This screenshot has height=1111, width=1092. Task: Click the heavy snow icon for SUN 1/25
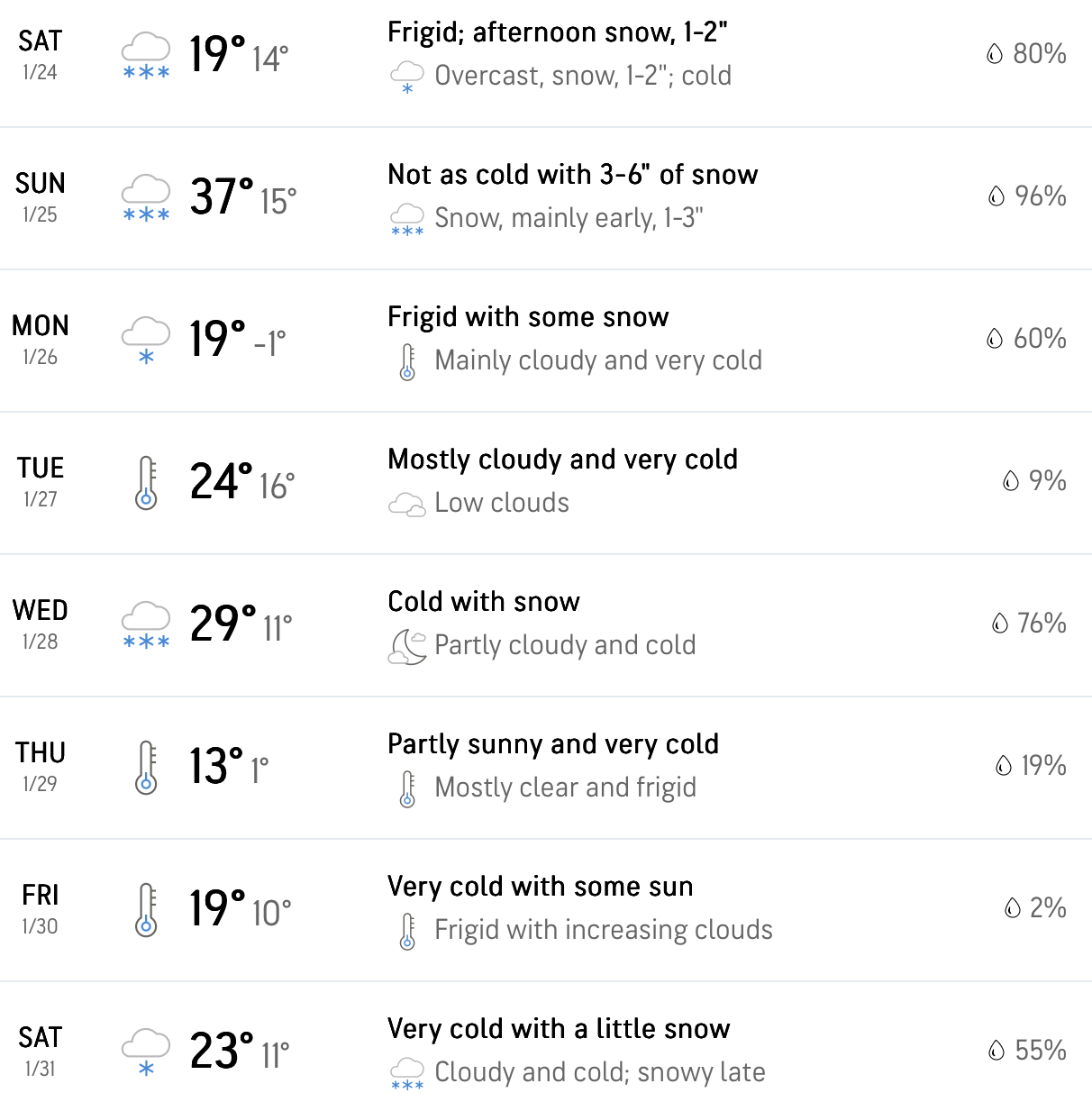[146, 198]
